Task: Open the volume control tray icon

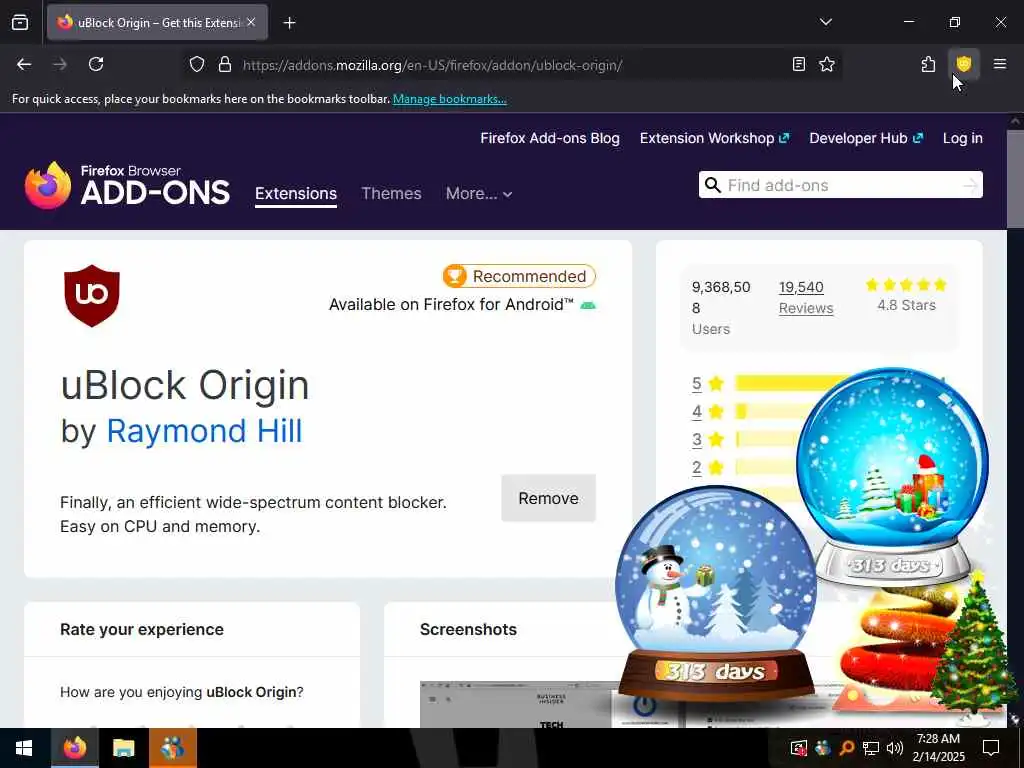Action: point(895,748)
